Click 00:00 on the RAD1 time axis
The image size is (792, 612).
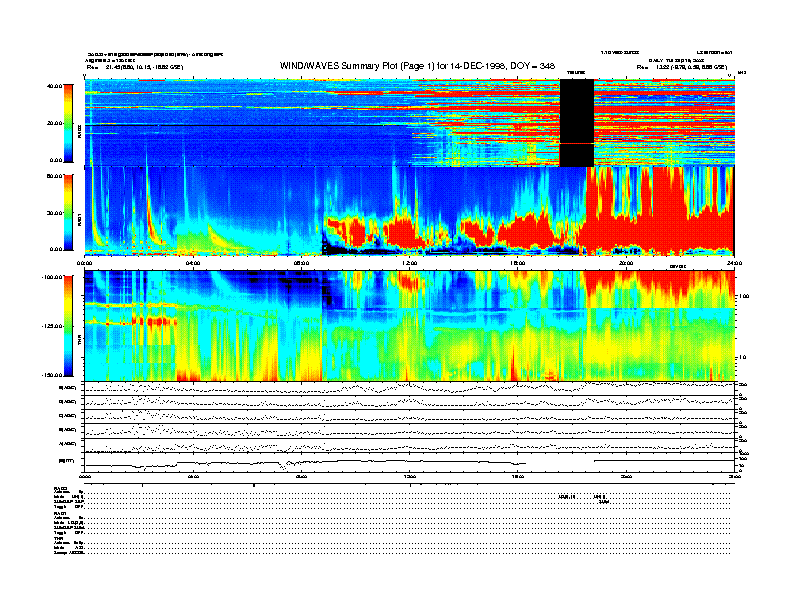pyautogui.click(x=84, y=263)
